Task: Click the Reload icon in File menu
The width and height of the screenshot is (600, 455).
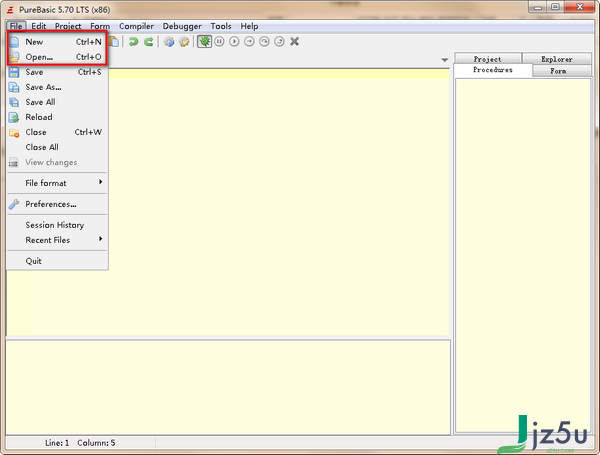Action: 14,117
